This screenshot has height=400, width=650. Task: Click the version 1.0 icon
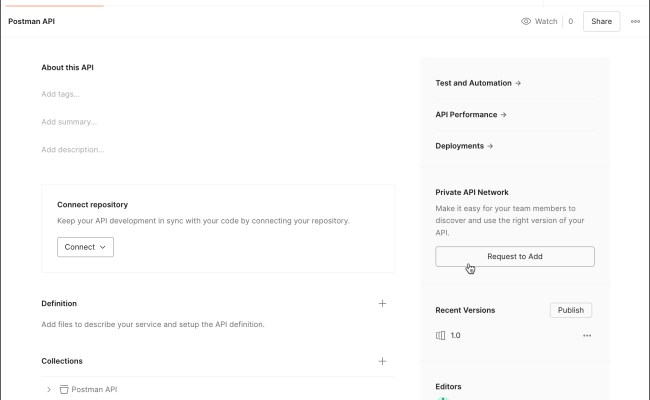[x=440, y=335]
